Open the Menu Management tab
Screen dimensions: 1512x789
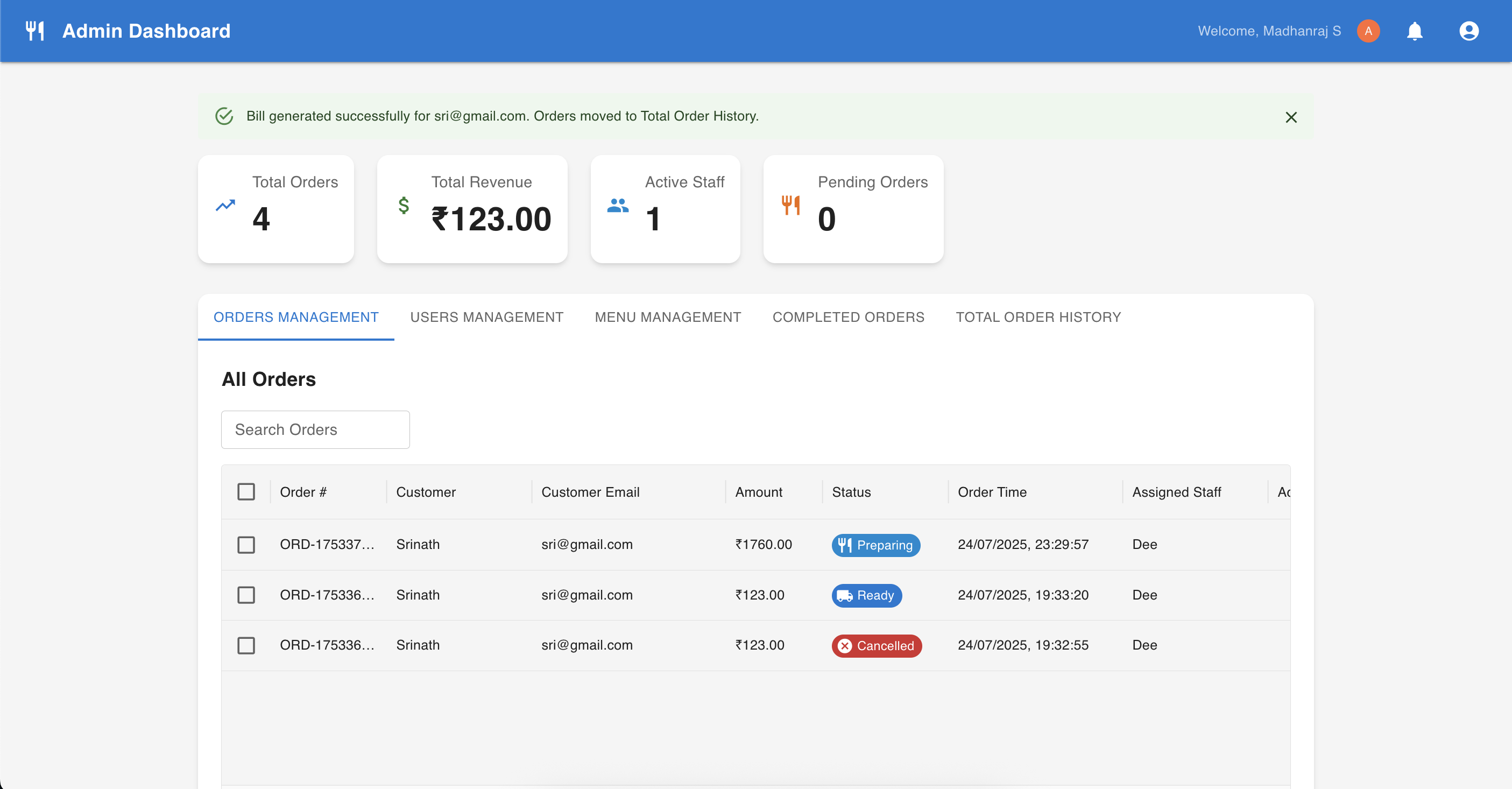click(x=667, y=317)
